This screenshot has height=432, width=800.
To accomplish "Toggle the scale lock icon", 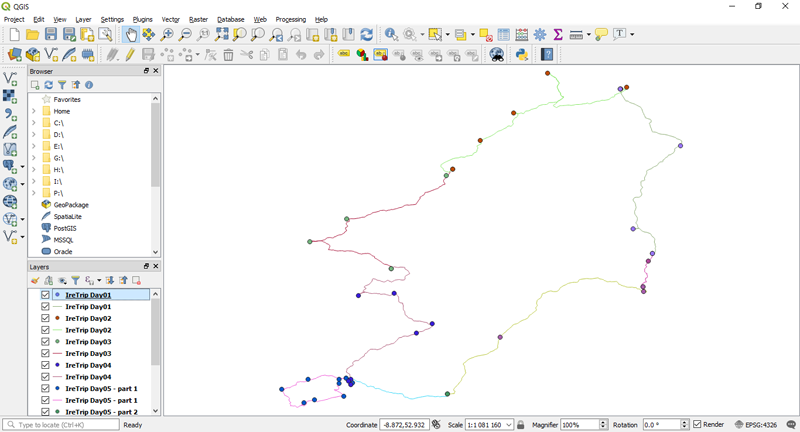I will 520,425.
